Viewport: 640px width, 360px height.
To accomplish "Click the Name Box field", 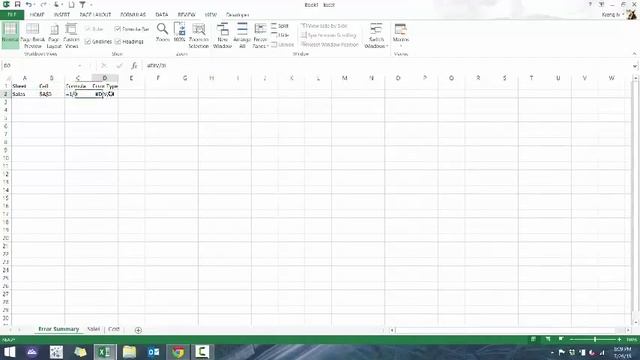I will (x=39, y=65).
